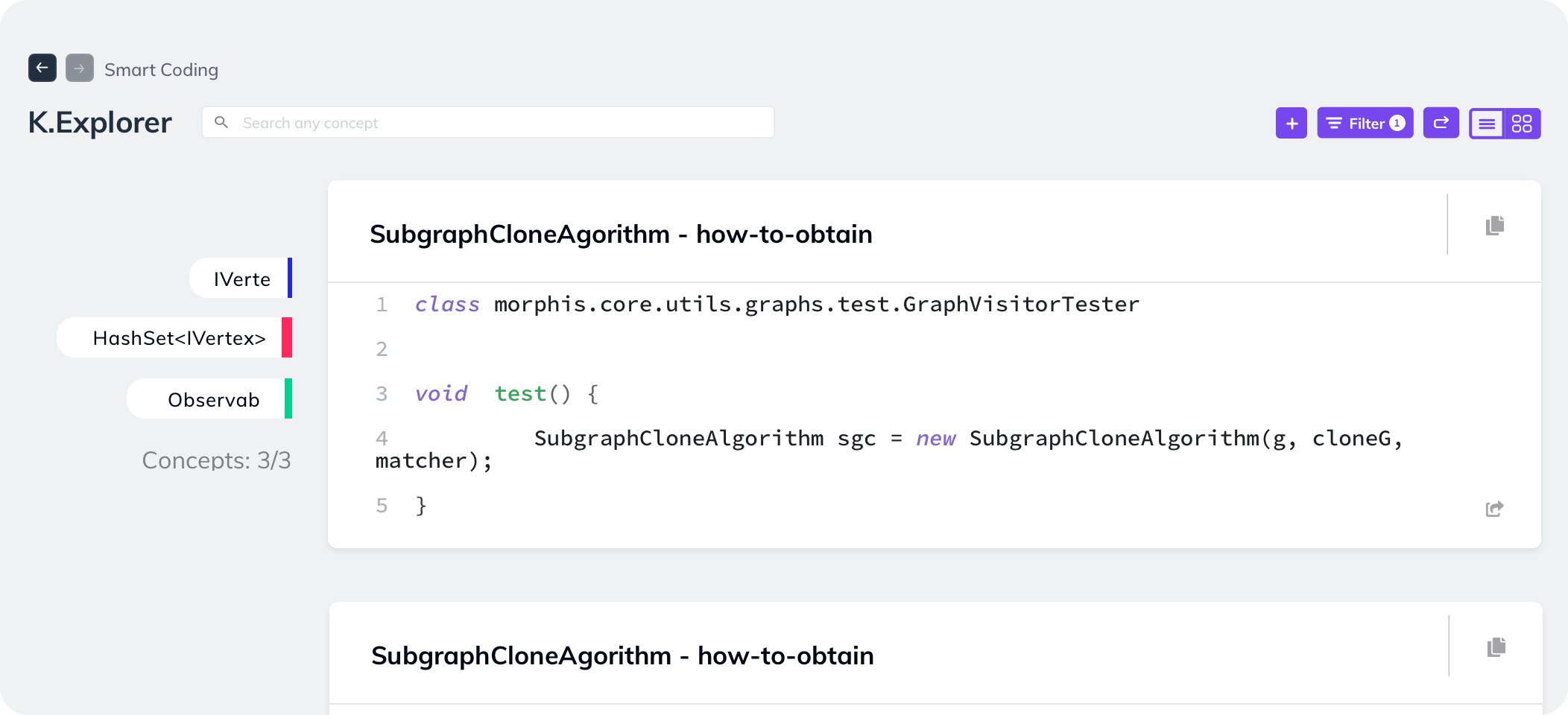Click the forward arrow navigation button
This screenshot has width=1568, height=715.
(x=80, y=68)
